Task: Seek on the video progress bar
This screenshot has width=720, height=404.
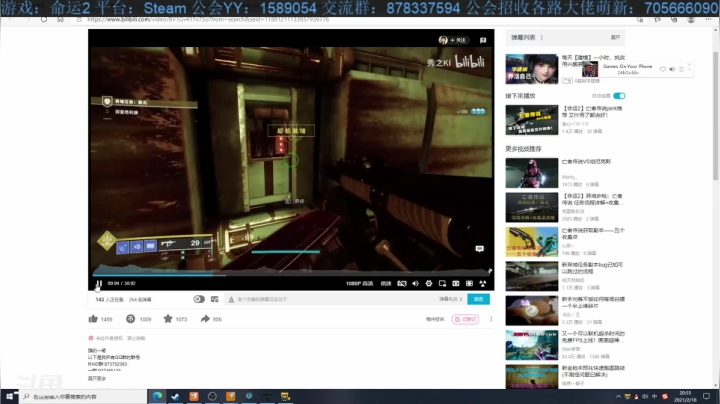Action: [291, 275]
